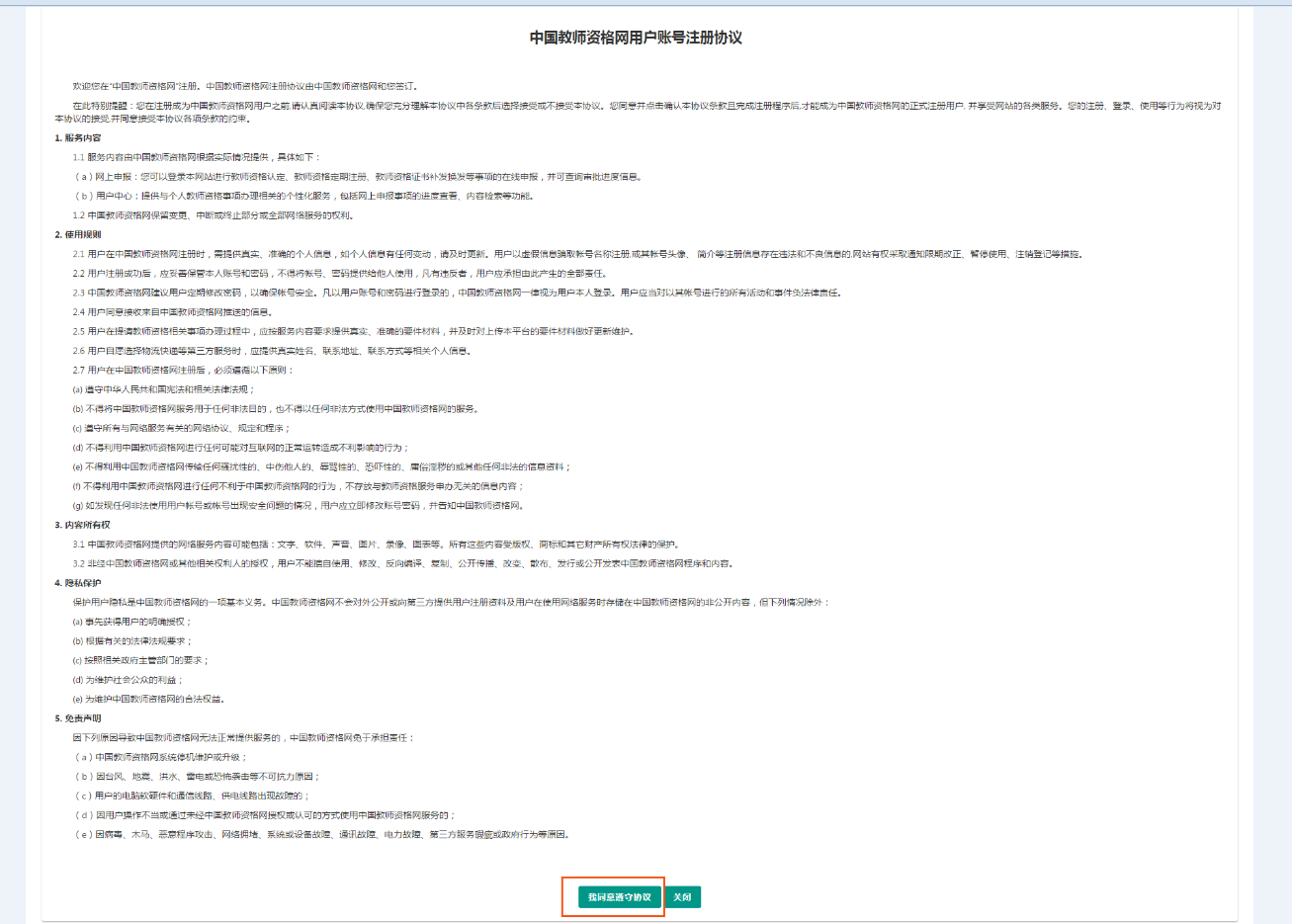The image size is (1292, 924).
Task: Click line 3.2 非经中国教师资格网或其他相关权利人的授权
Action: 402,563
